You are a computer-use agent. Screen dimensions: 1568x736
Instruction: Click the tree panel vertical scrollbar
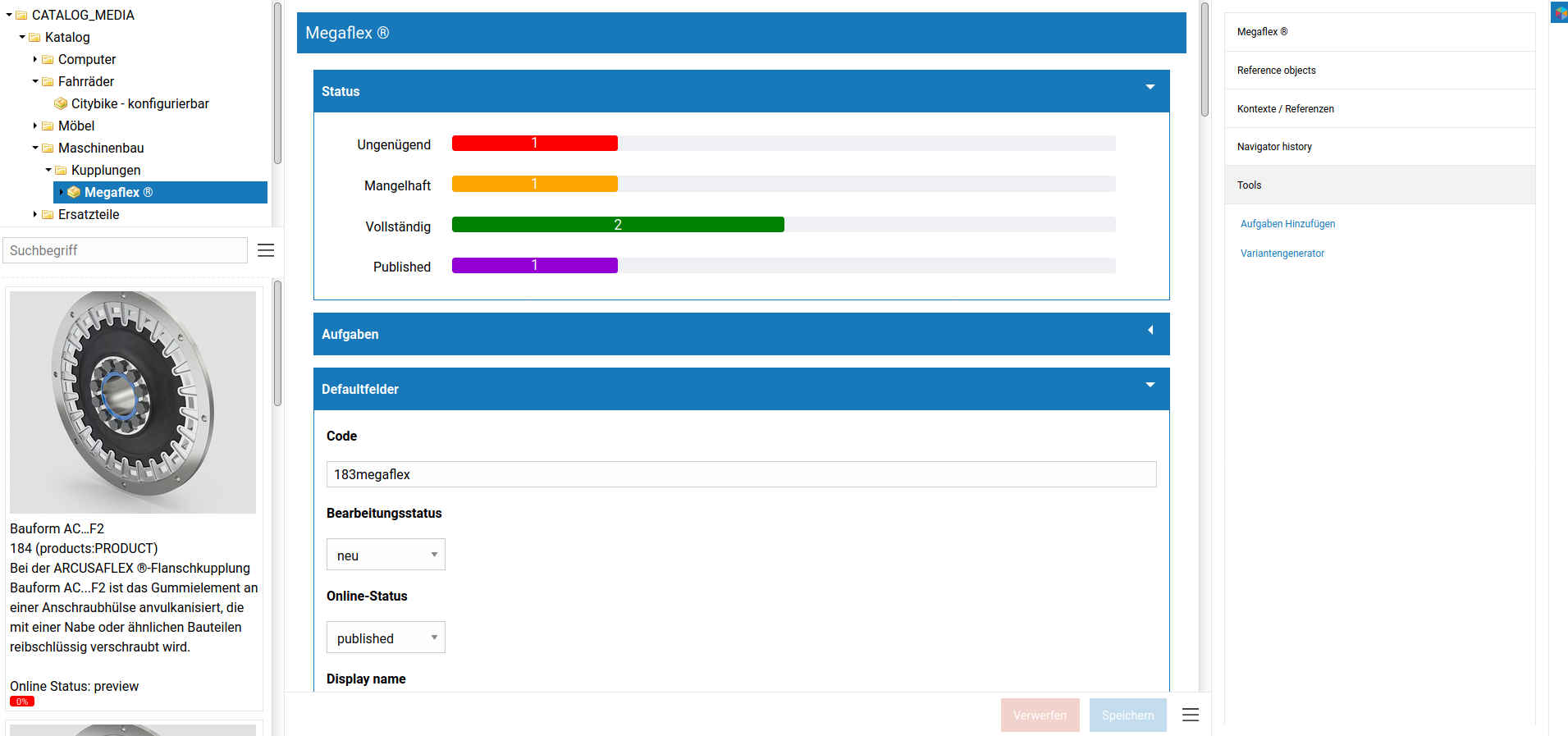tap(277, 82)
